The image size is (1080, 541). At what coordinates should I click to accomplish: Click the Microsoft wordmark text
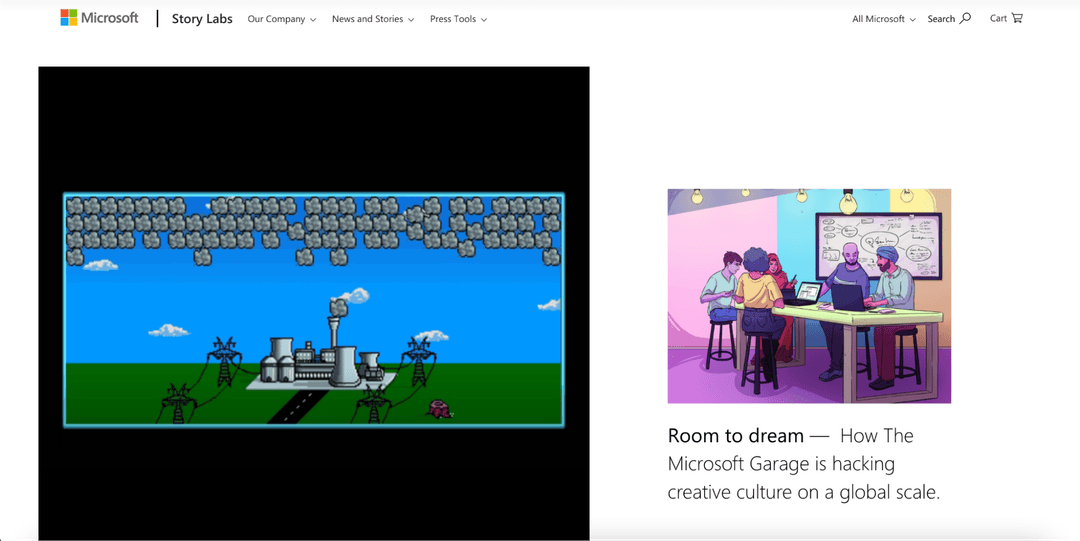coord(110,18)
